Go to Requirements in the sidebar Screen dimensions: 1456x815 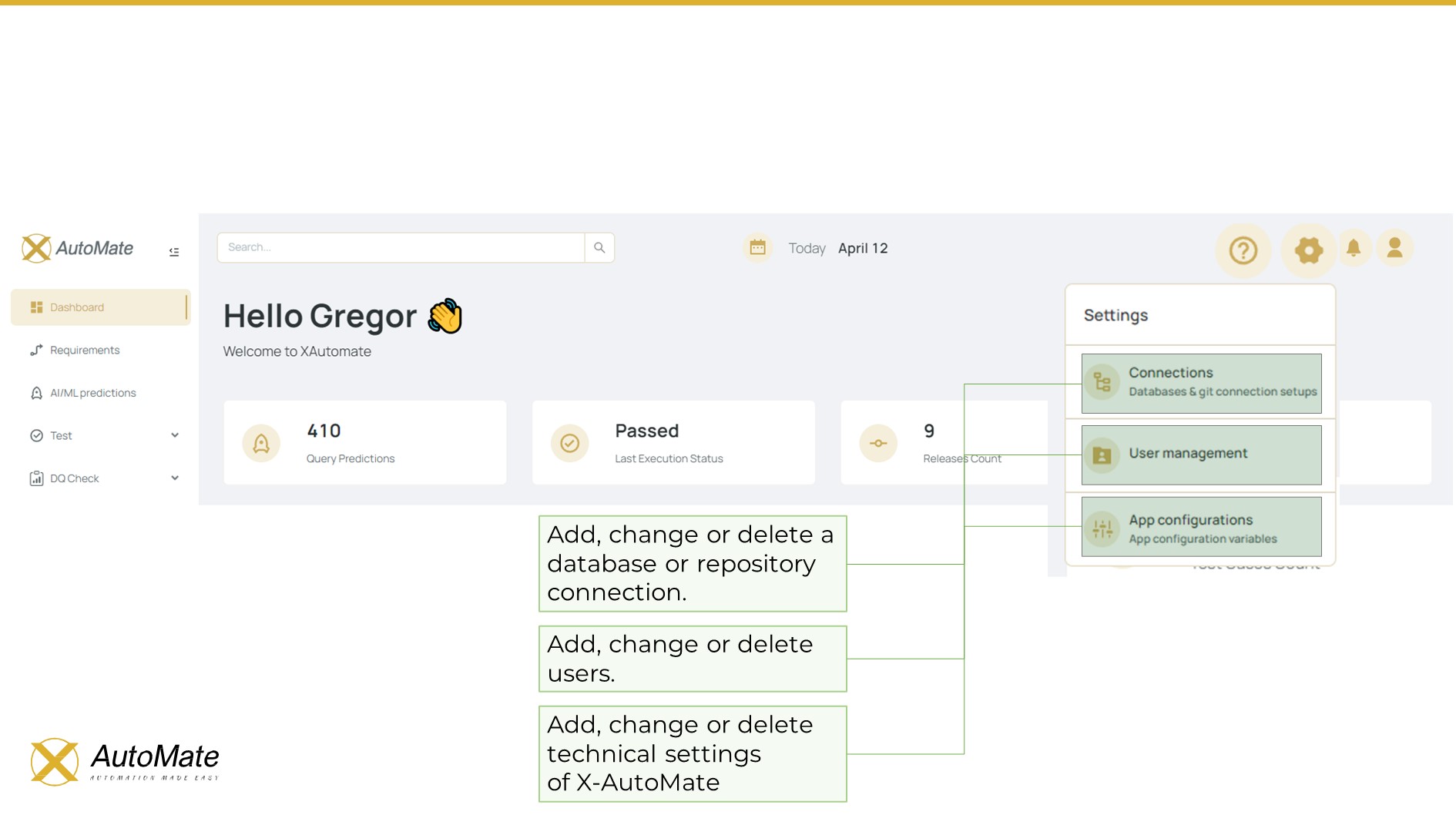pyautogui.click(x=85, y=350)
